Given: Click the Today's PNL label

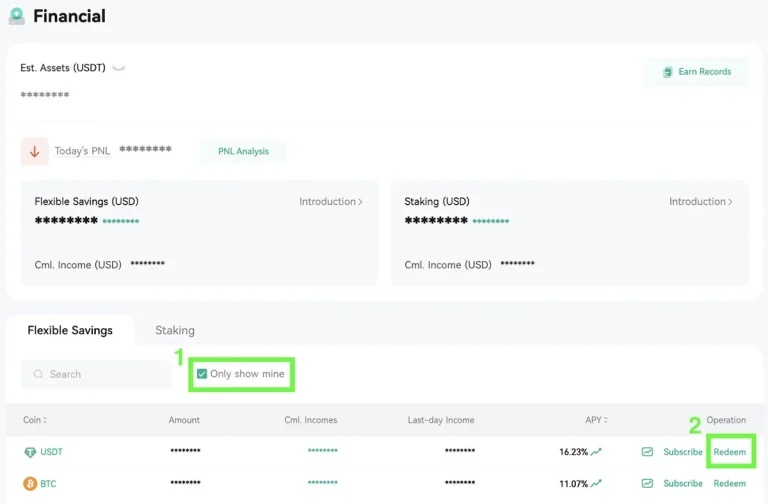Looking at the screenshot, I should 82,151.
